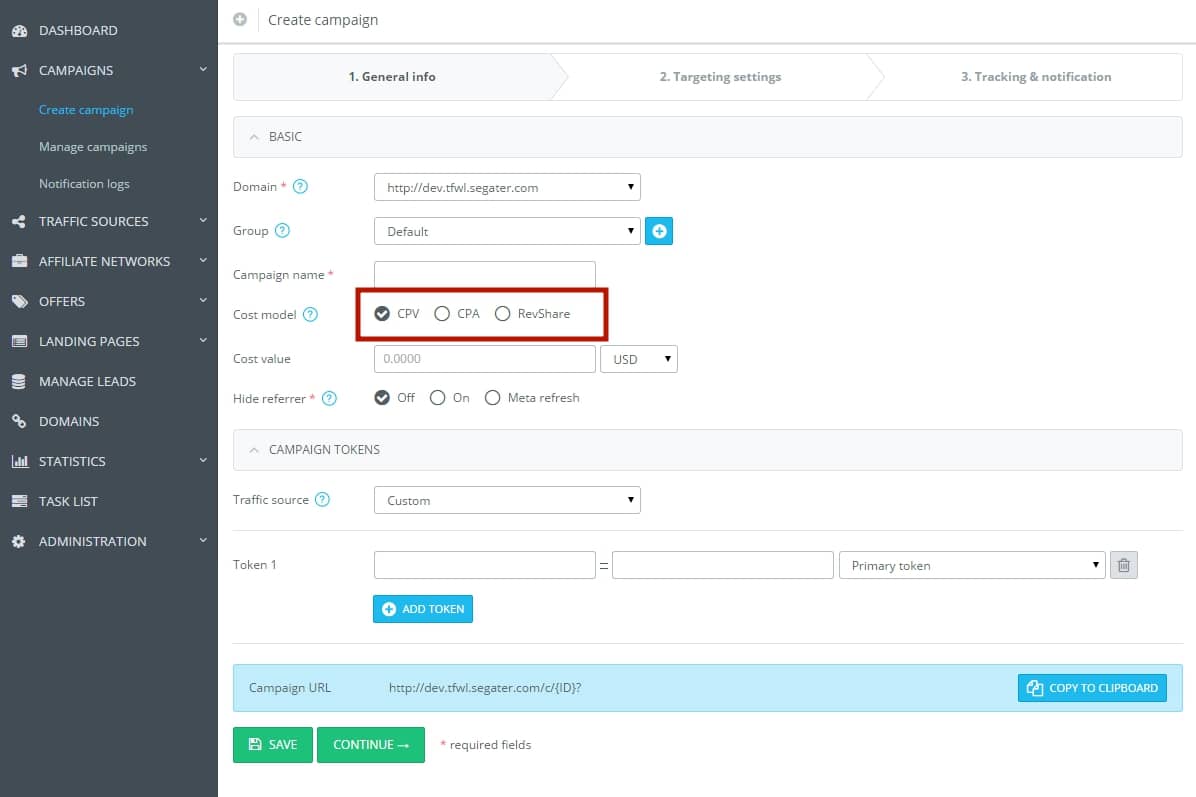Click the Offers tag icon
This screenshot has height=797, width=1196.
[19, 301]
